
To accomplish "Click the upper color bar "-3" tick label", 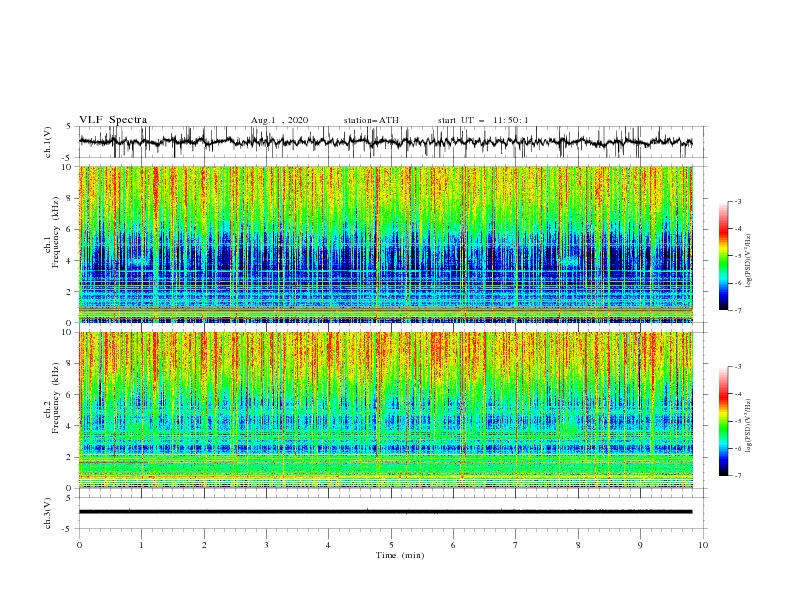I will (738, 201).
